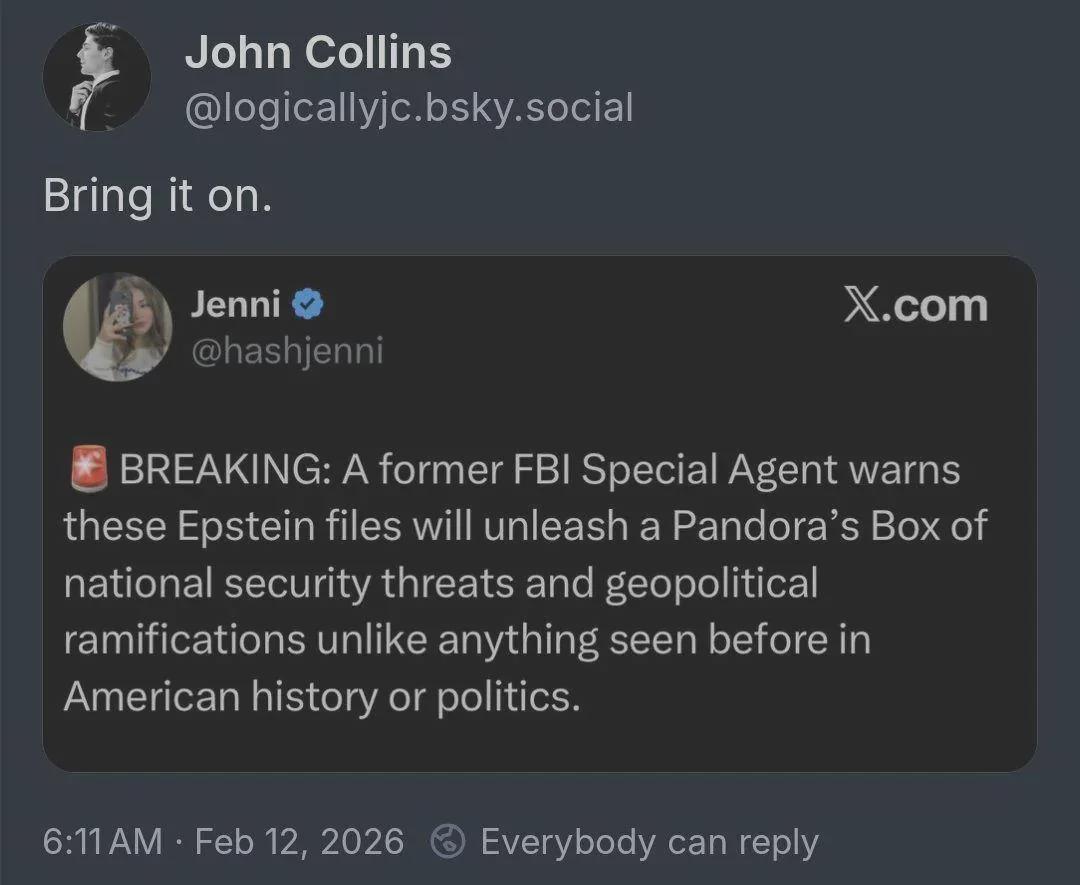Click the "Feb 12, 2026" post date
The height and width of the screenshot is (885, 1080).
click(x=299, y=842)
